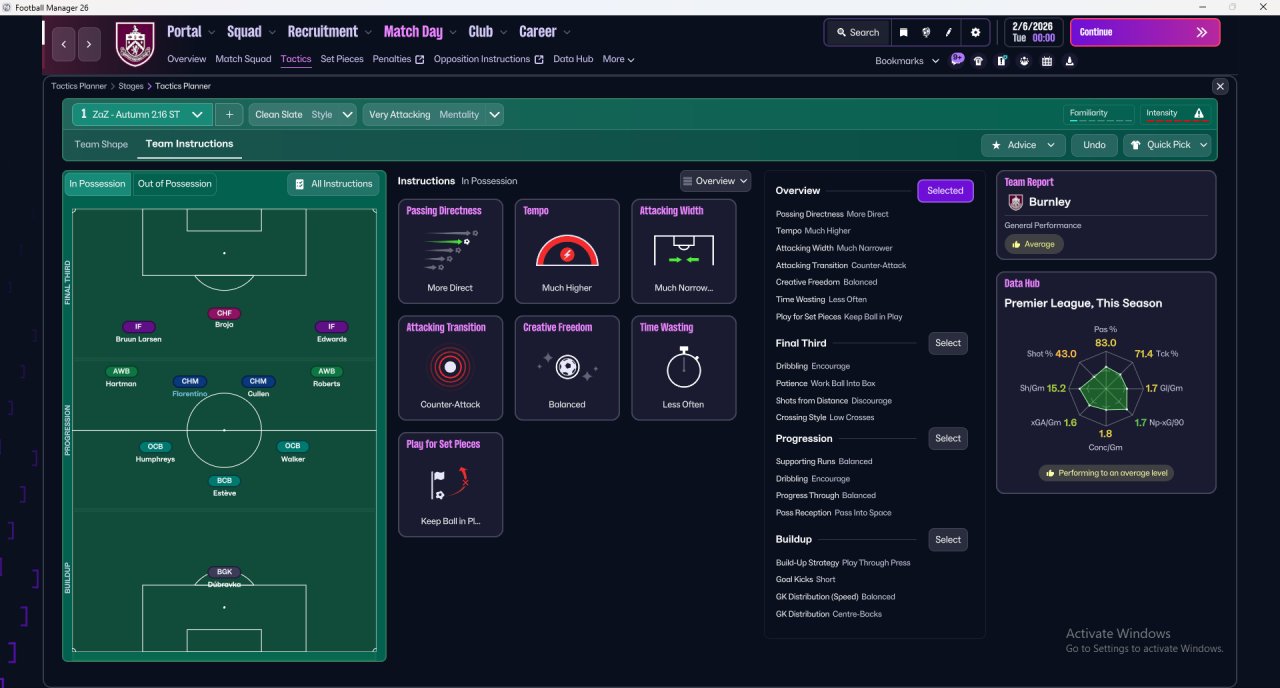The image size is (1280, 688).
Task: Open the calendar shortcut icon
Action: point(1047,61)
